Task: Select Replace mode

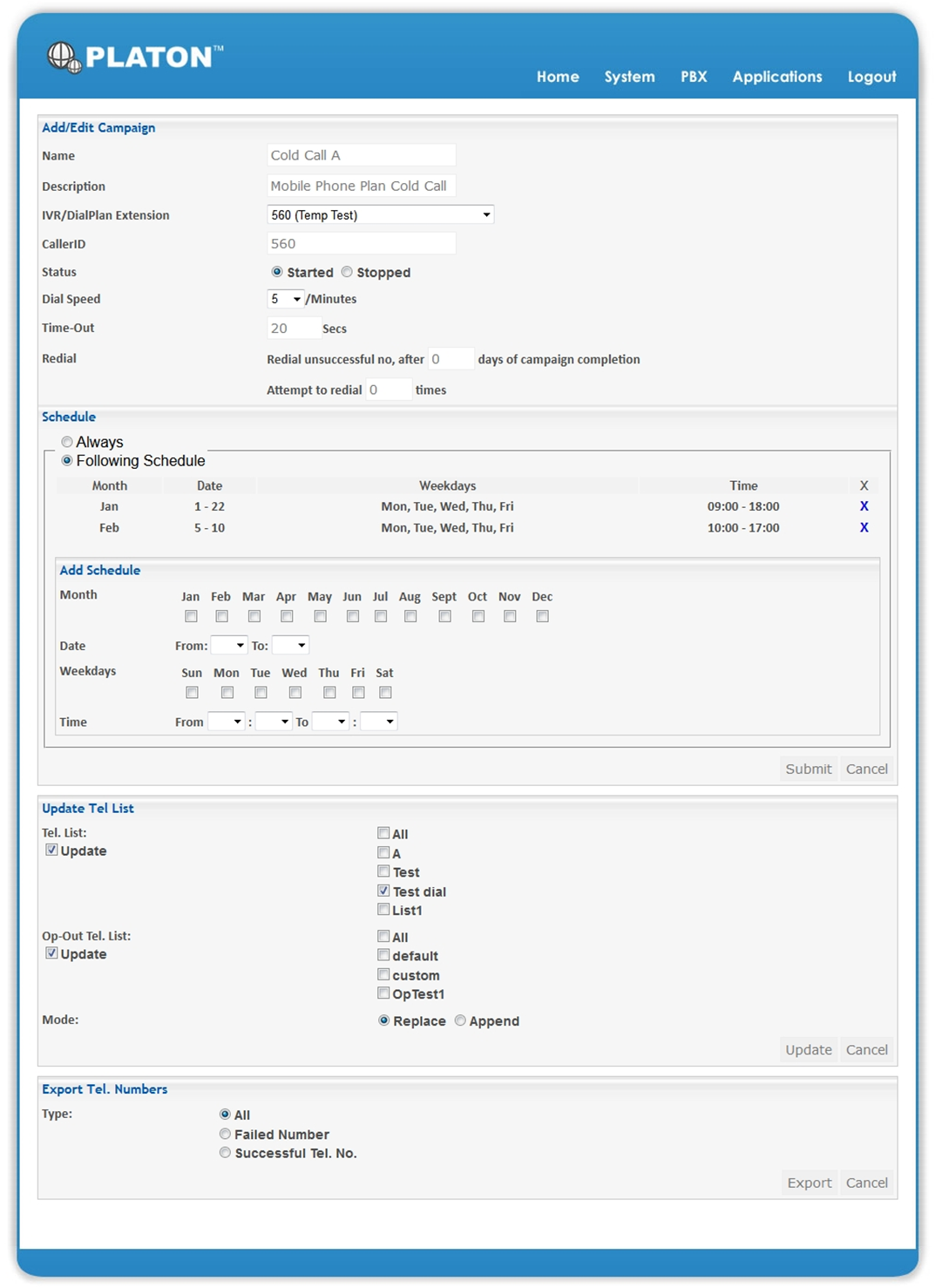Action: click(x=384, y=1020)
